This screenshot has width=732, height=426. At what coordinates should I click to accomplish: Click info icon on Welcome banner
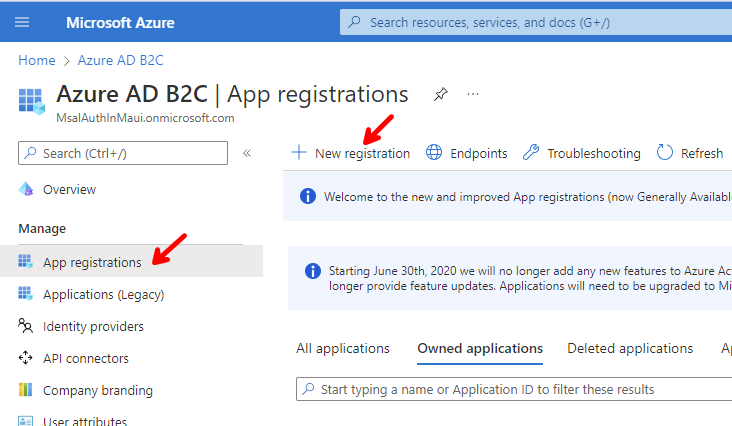point(308,196)
